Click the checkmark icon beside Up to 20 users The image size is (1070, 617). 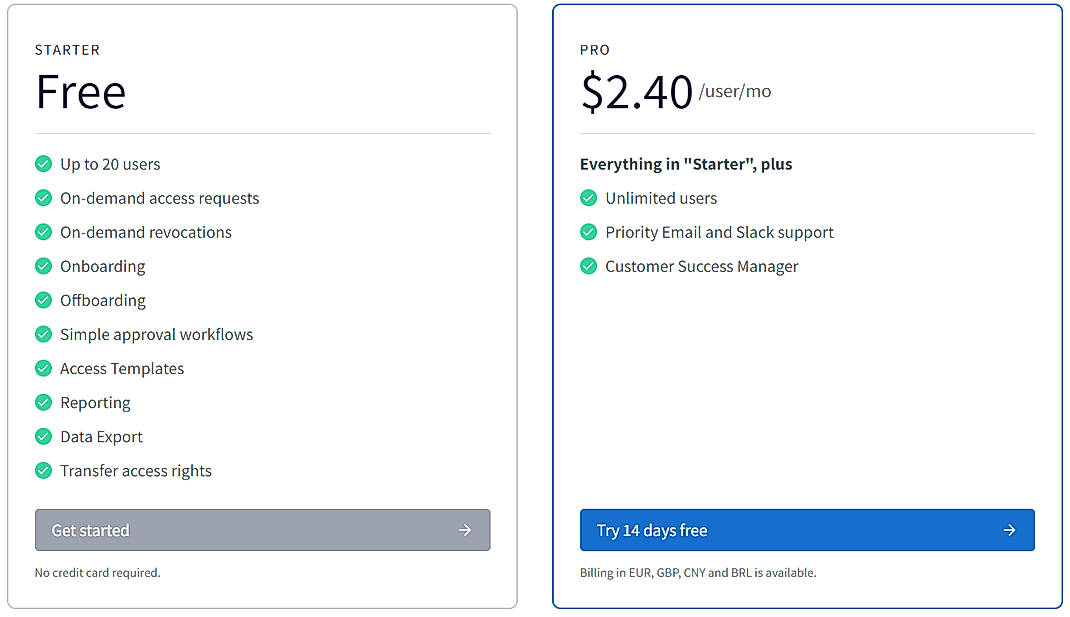43,164
